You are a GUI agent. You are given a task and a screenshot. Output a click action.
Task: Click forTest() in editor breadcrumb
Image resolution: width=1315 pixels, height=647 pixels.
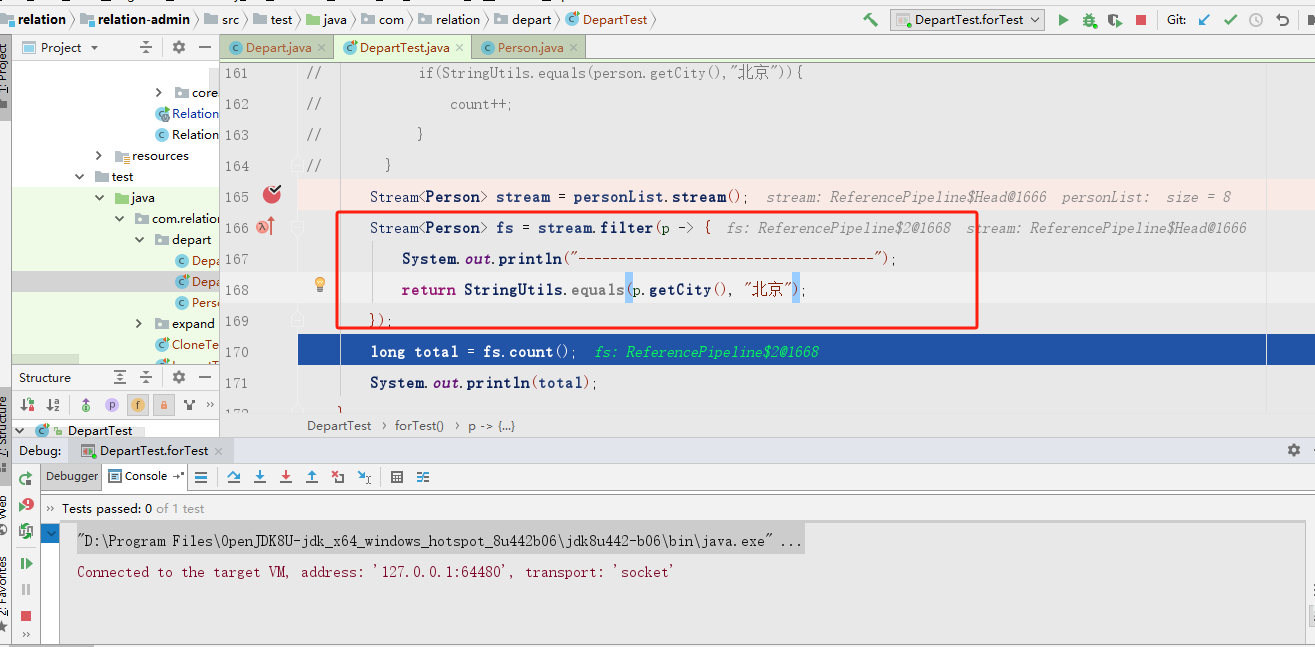[419, 425]
